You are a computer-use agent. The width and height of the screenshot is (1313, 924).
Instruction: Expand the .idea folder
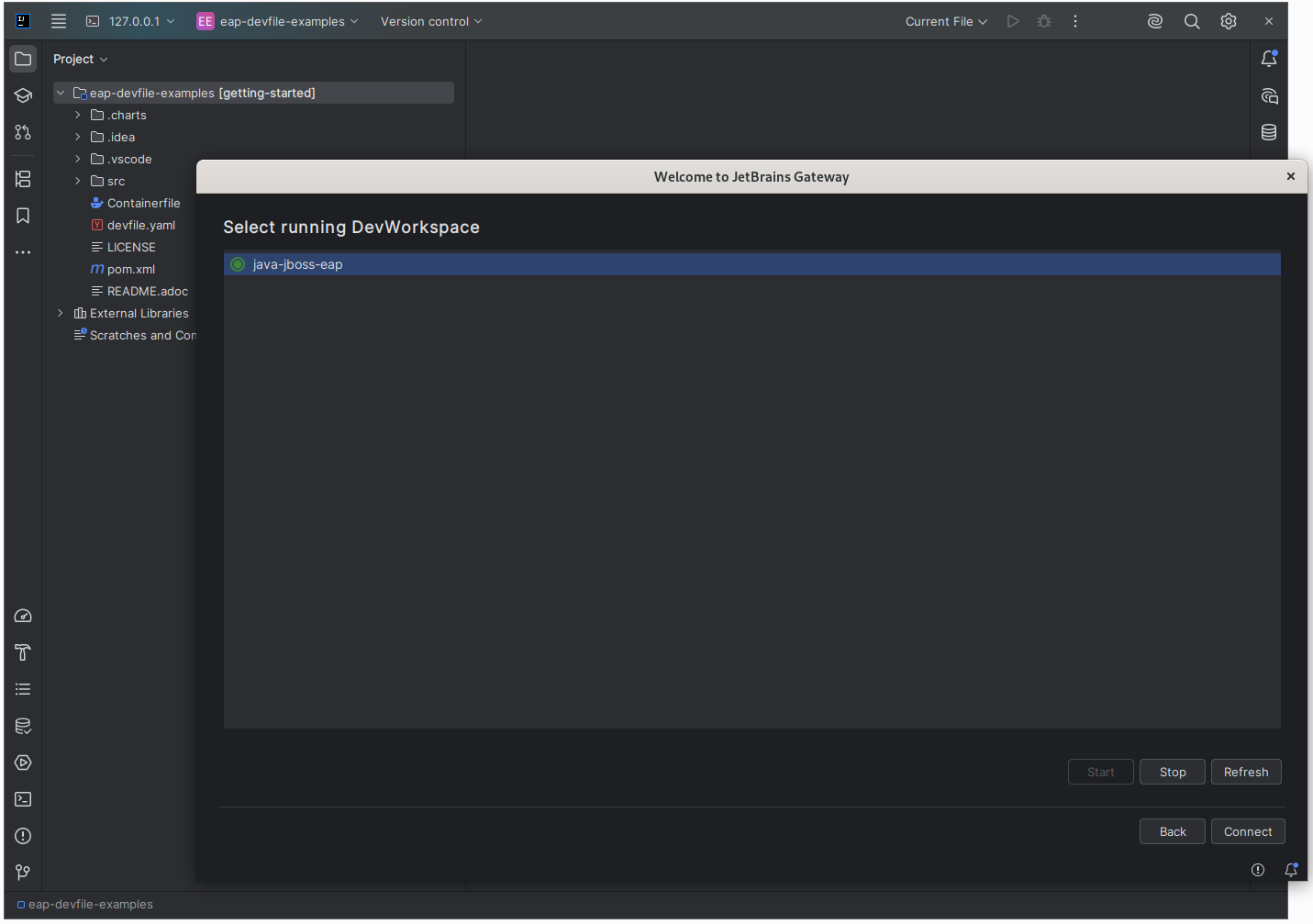[x=78, y=137]
